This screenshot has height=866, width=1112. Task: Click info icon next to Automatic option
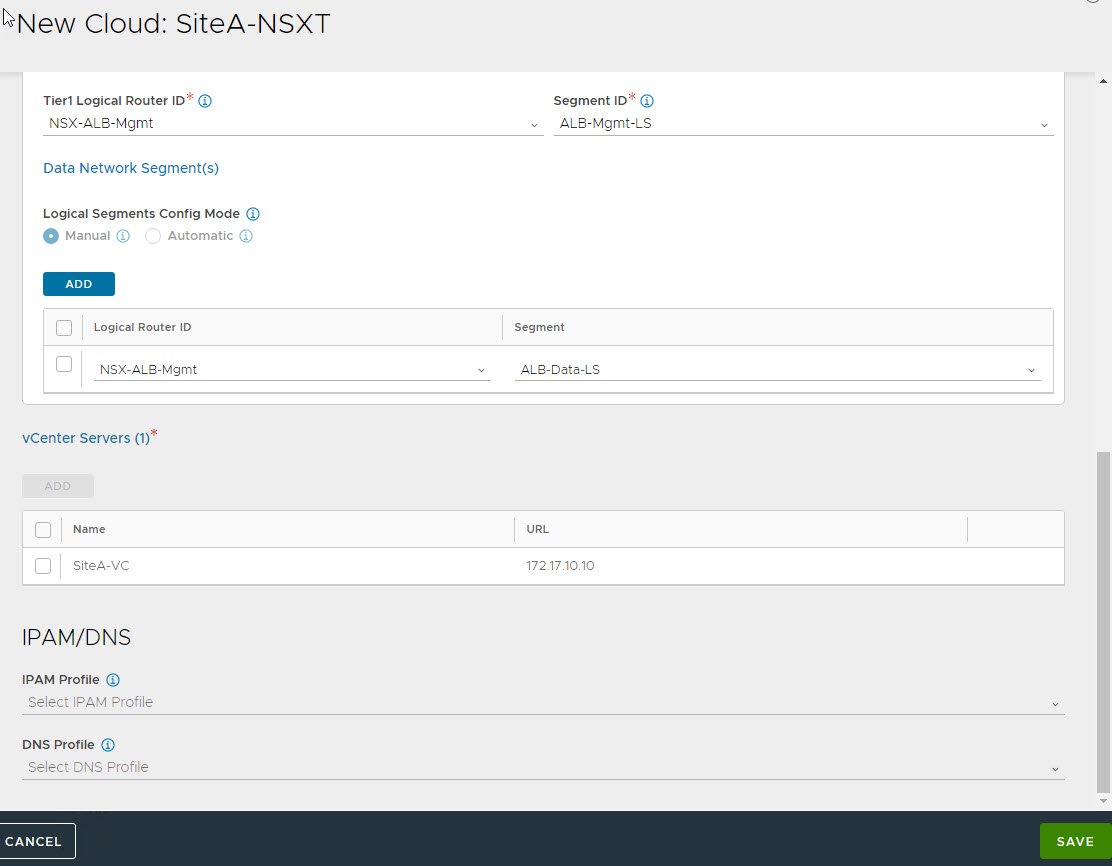click(x=246, y=236)
